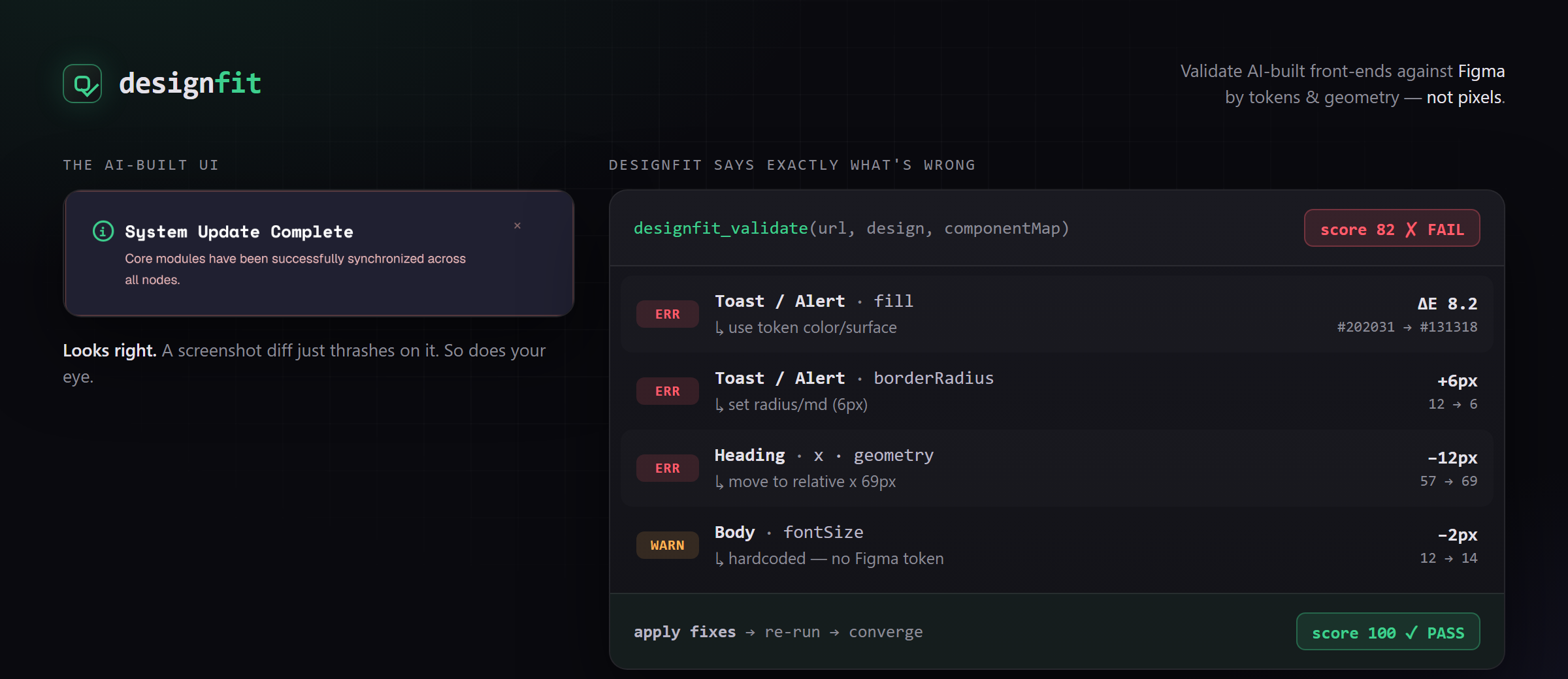
Task: Click the ΔE 8.2 value
Action: click(1447, 304)
